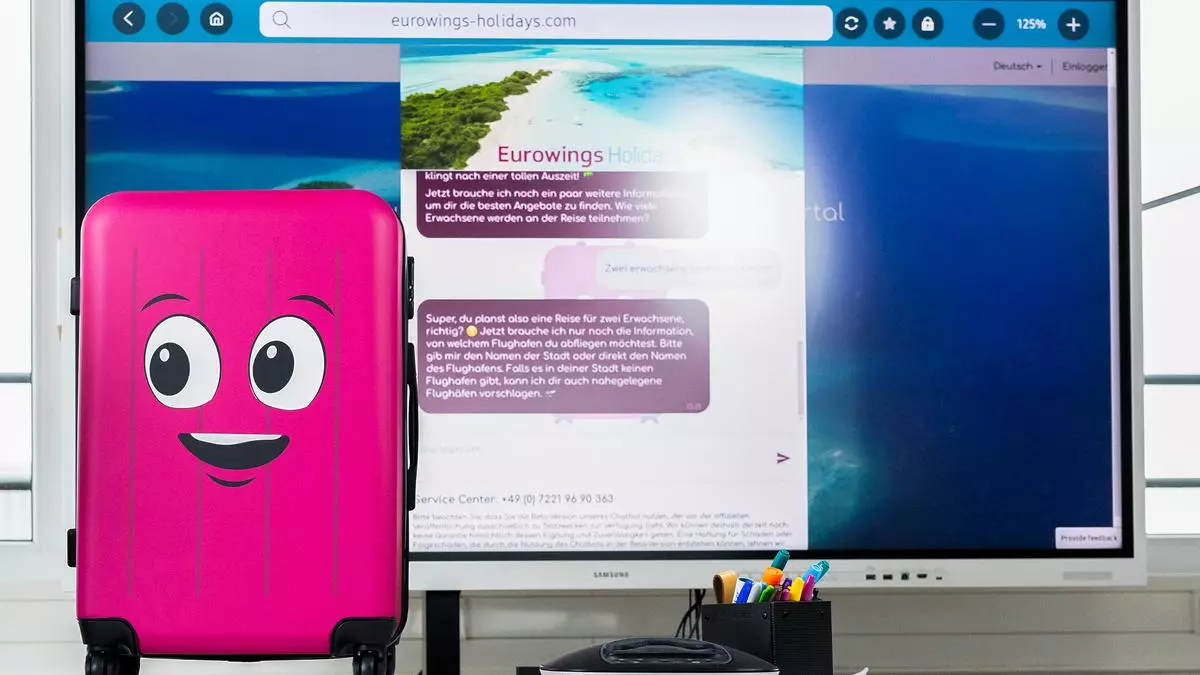Click the browser forward arrow button

tap(172, 19)
